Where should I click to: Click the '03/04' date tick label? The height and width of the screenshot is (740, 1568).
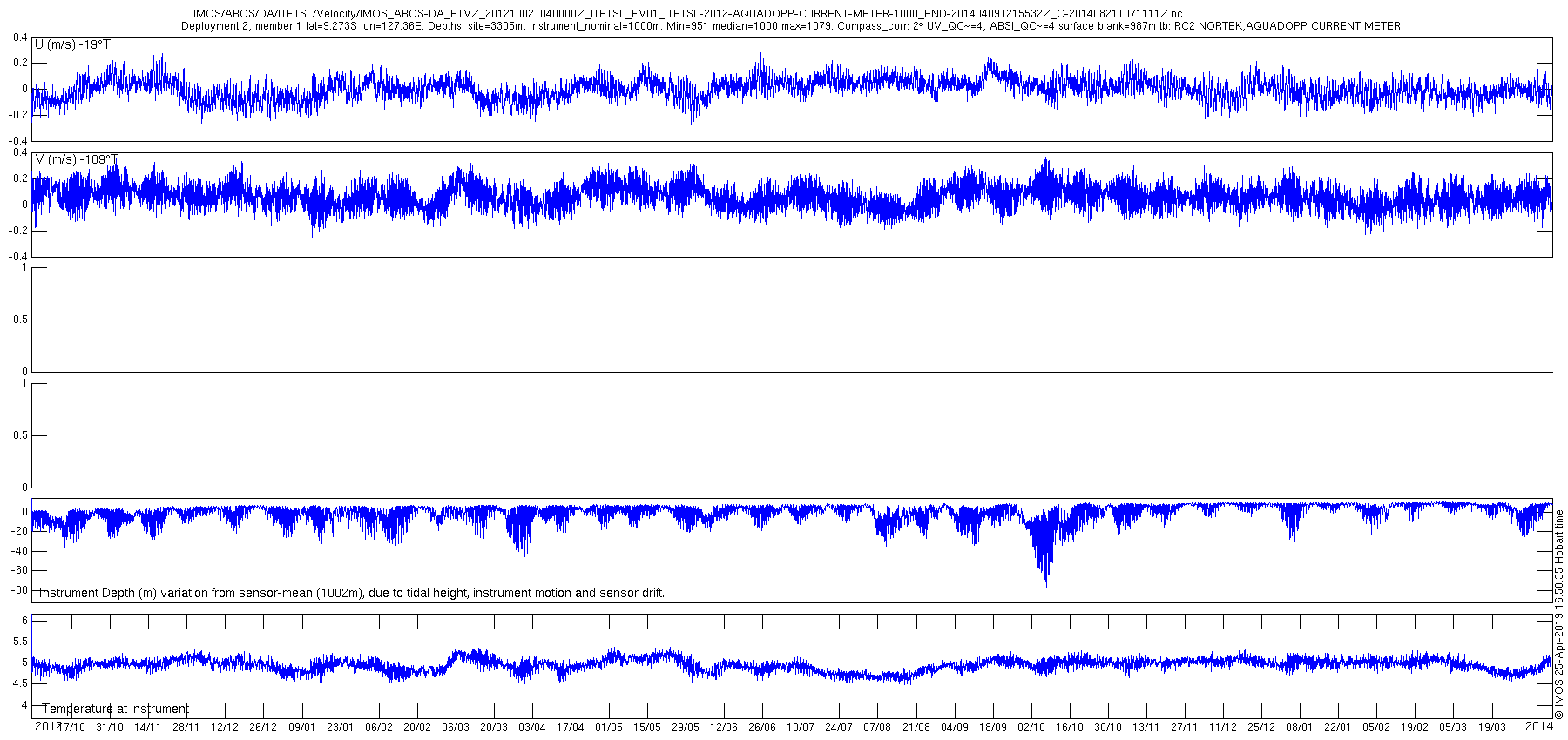click(532, 727)
